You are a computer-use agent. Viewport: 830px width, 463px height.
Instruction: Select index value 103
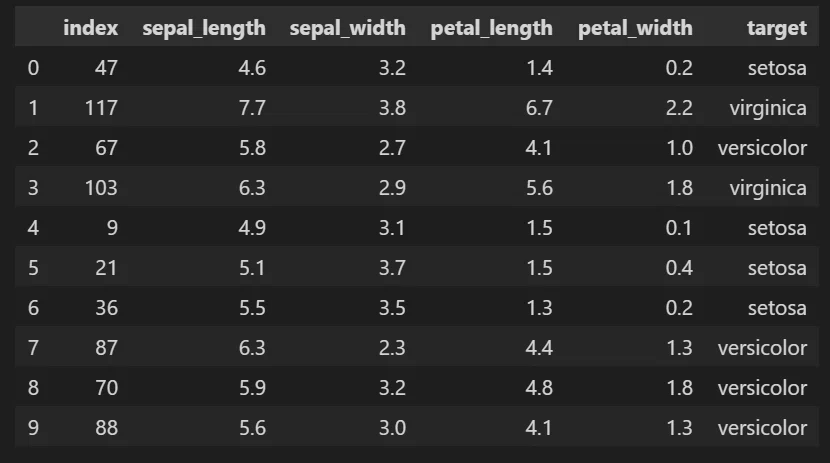click(x=101, y=188)
